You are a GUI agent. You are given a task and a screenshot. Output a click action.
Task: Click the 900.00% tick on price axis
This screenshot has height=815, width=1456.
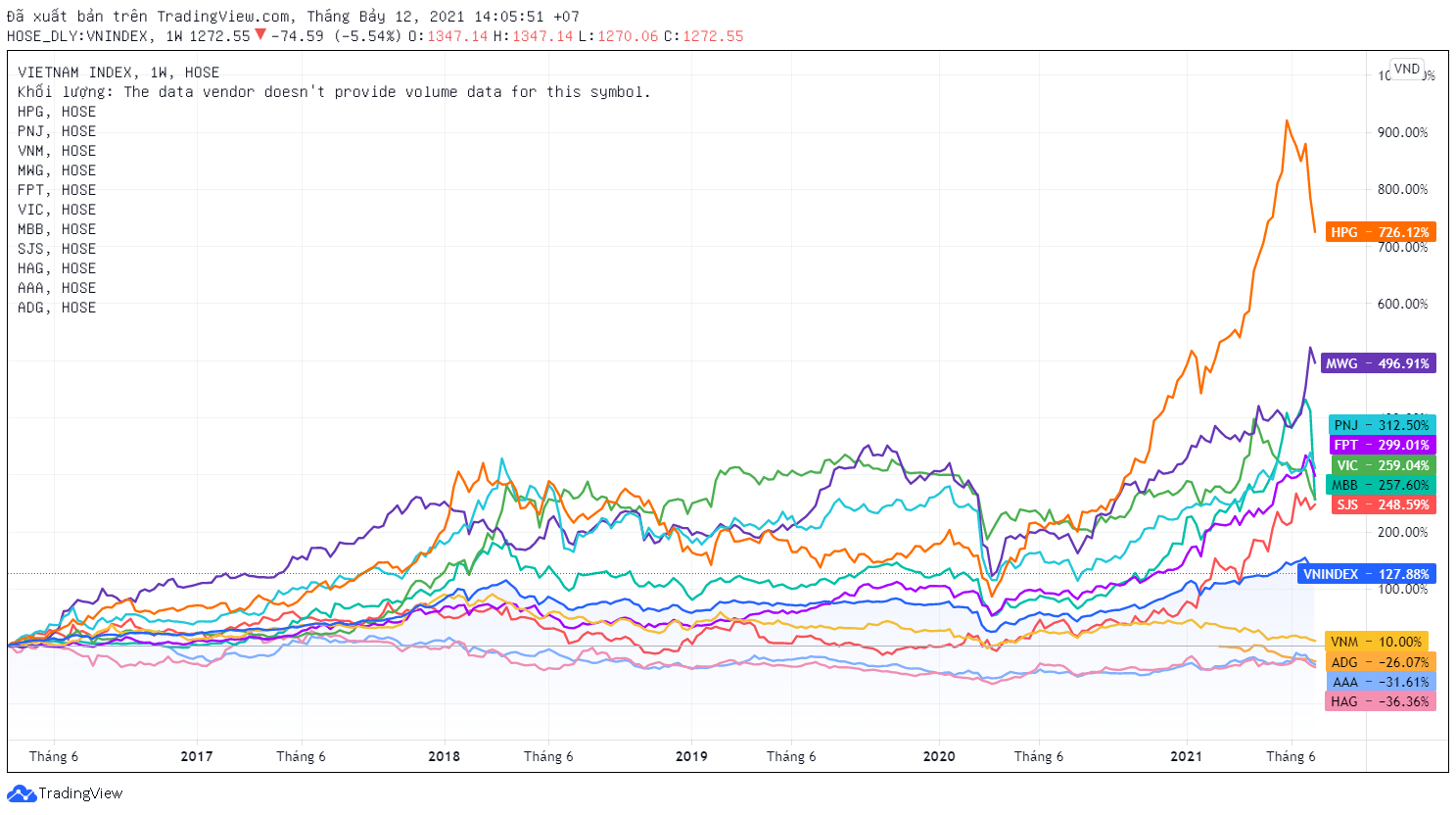[1403, 132]
